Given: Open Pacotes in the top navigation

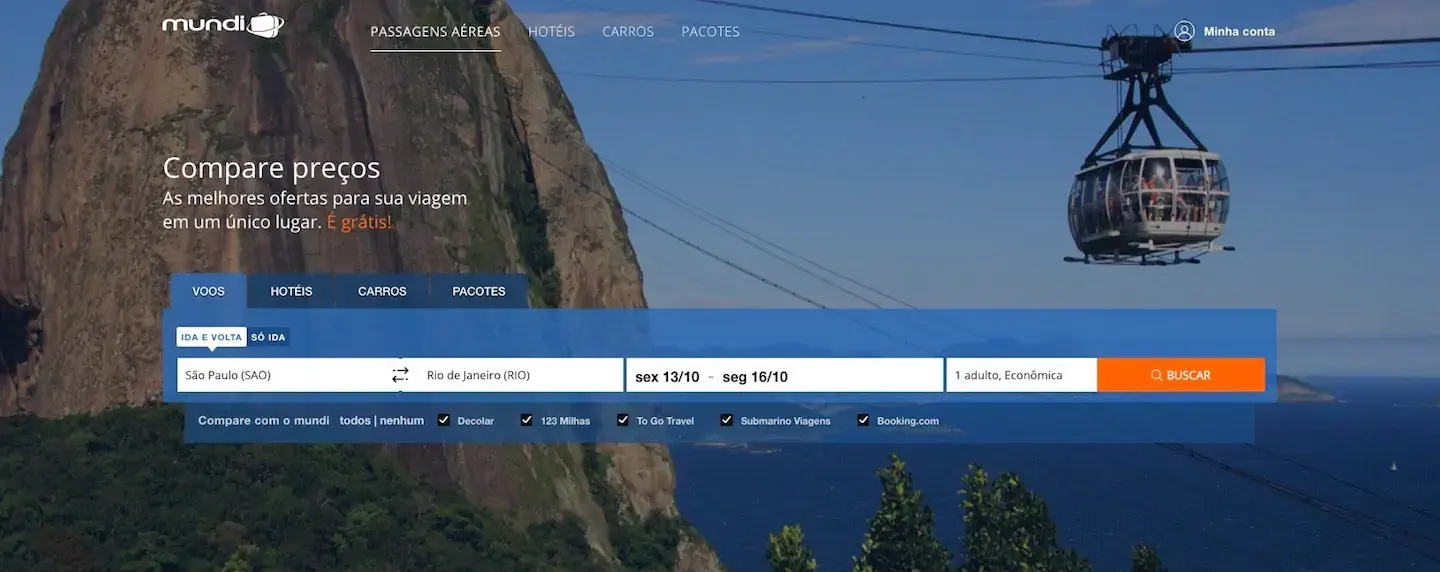Looking at the screenshot, I should pos(710,32).
